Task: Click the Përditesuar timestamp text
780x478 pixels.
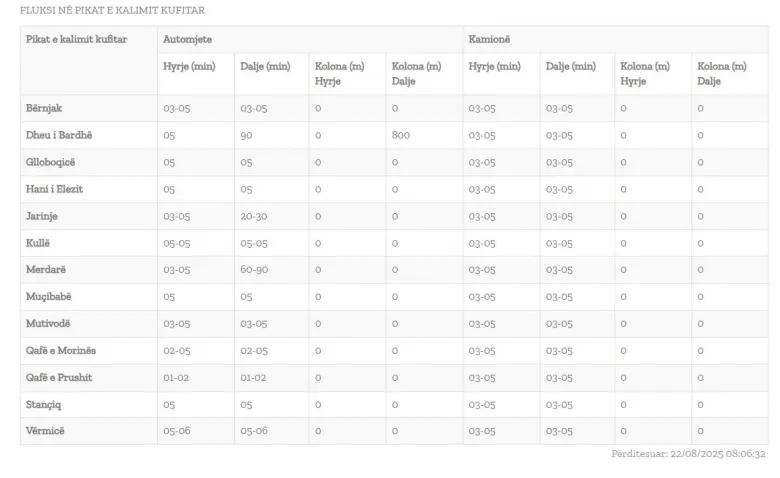Action: tap(688, 454)
